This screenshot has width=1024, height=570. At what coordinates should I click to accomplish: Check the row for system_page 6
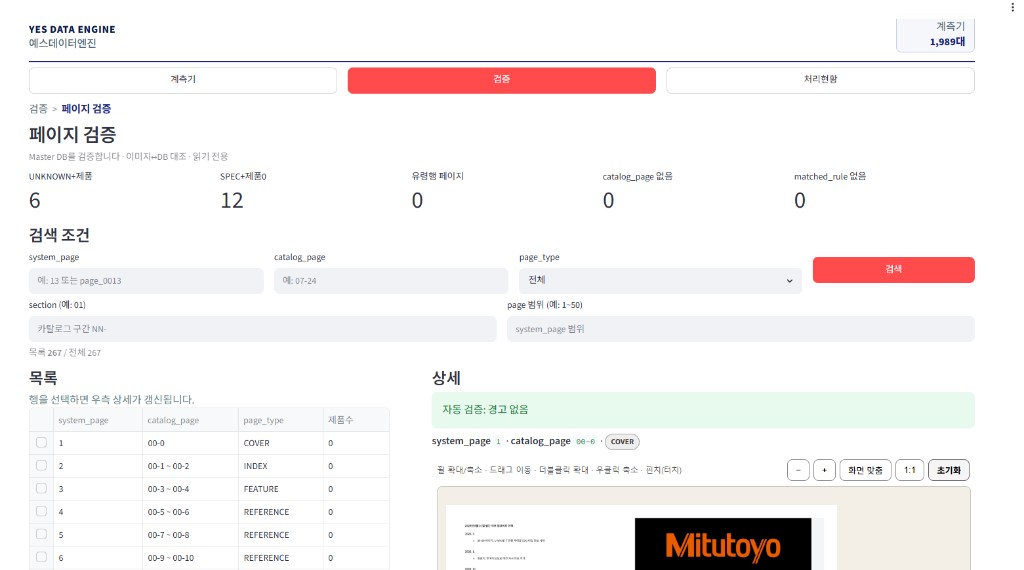tap(41, 557)
